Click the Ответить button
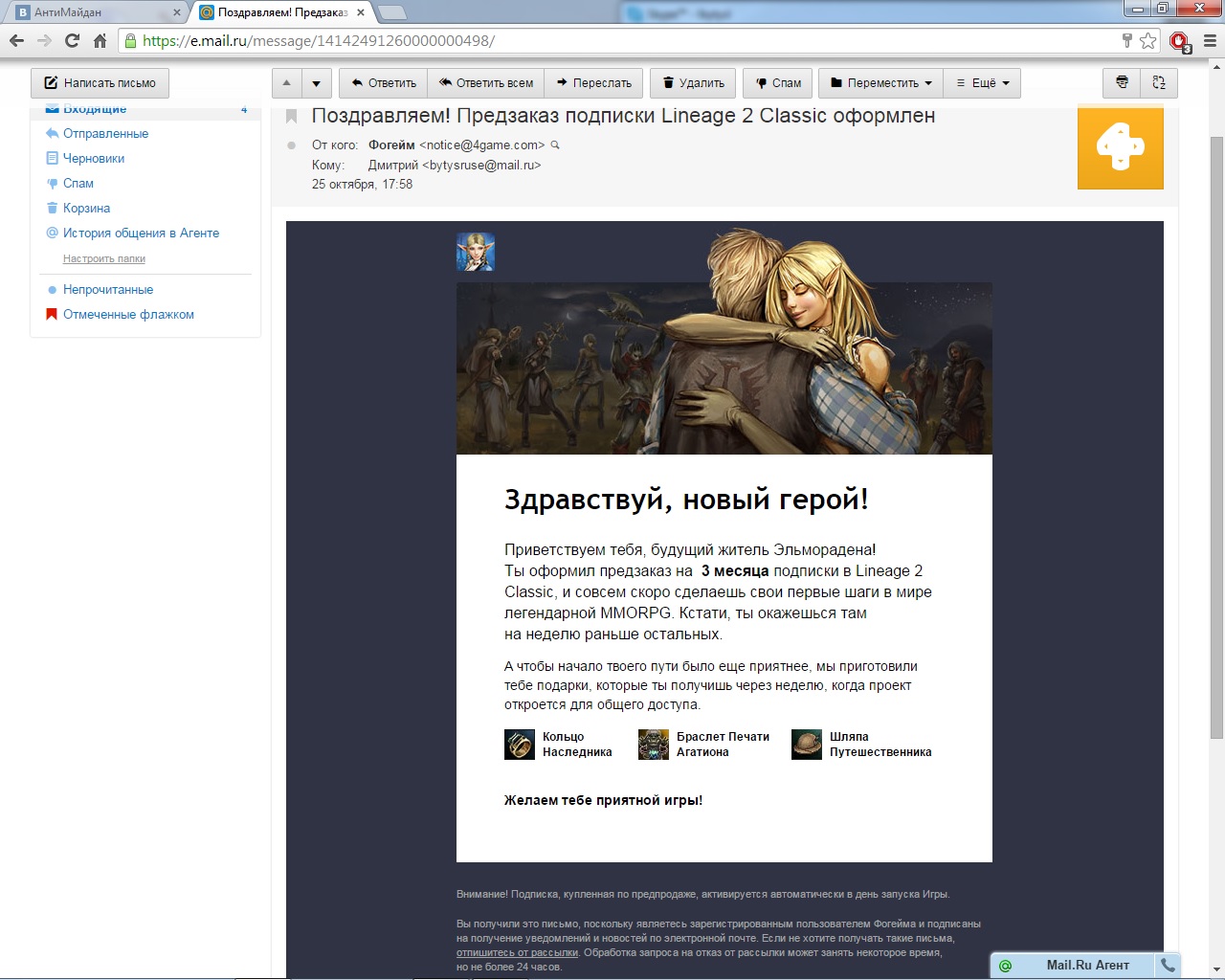Image resolution: width=1225 pixels, height=980 pixels. click(384, 83)
